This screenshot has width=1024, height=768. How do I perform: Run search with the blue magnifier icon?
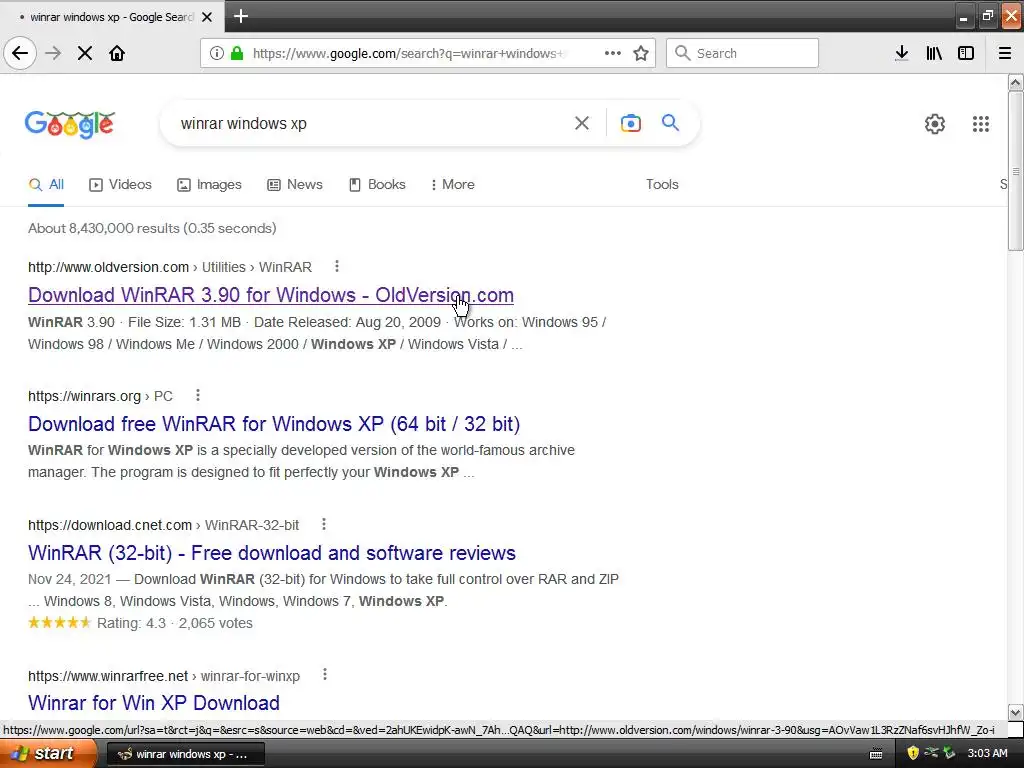(671, 122)
